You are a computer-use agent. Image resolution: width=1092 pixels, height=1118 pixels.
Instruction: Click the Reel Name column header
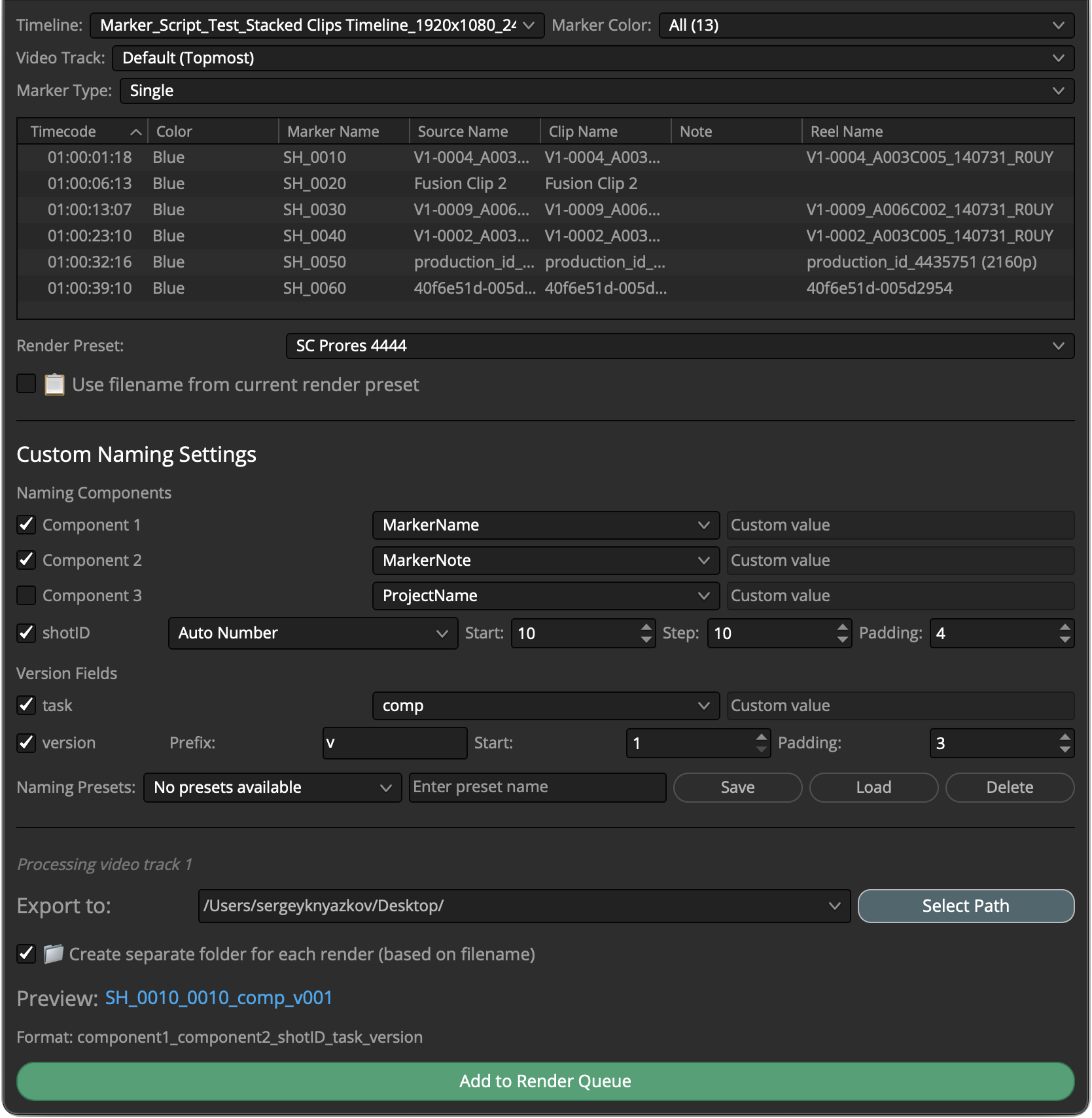coord(938,131)
